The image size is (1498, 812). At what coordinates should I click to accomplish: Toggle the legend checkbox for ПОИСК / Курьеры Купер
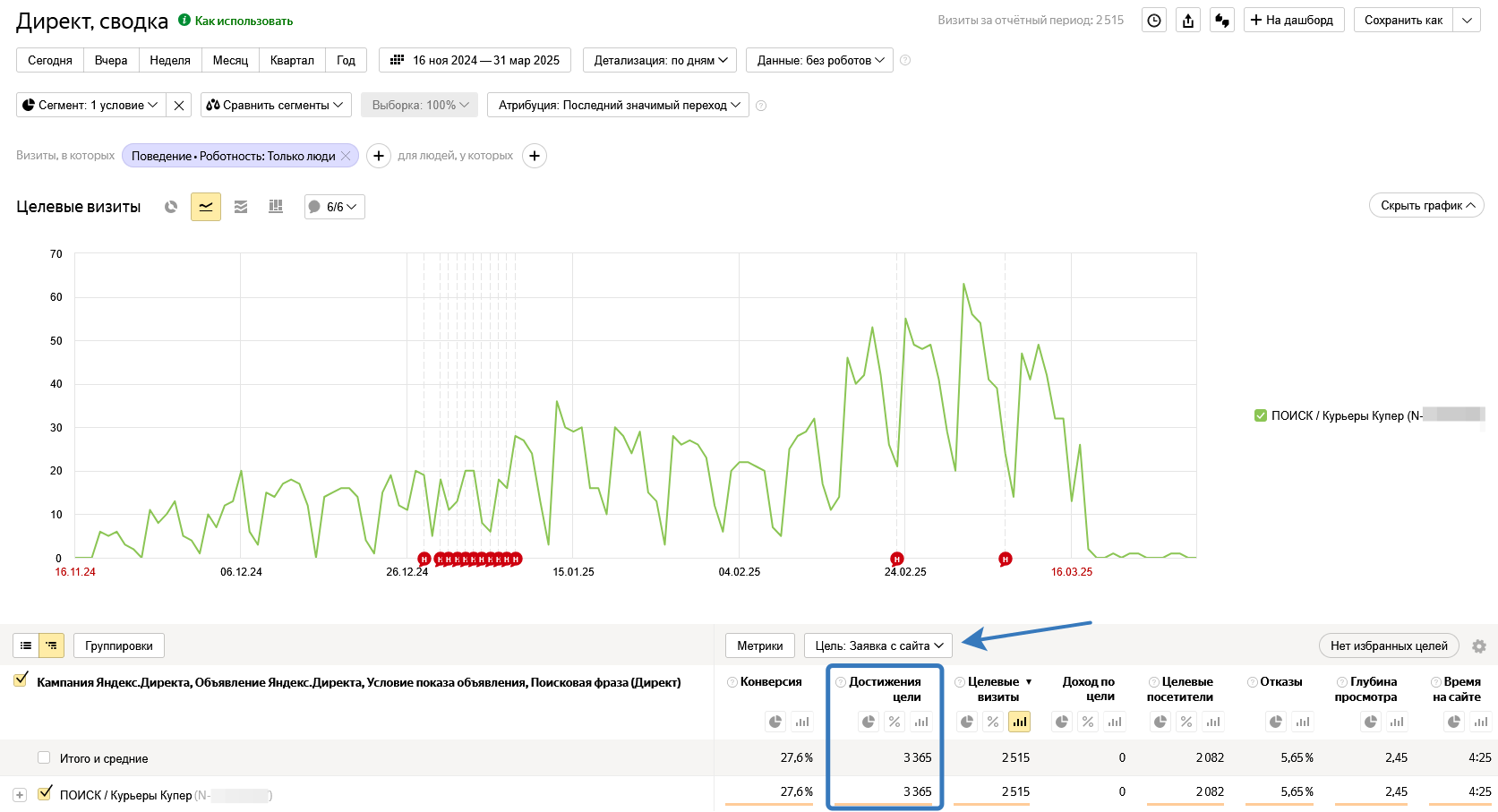click(1261, 415)
